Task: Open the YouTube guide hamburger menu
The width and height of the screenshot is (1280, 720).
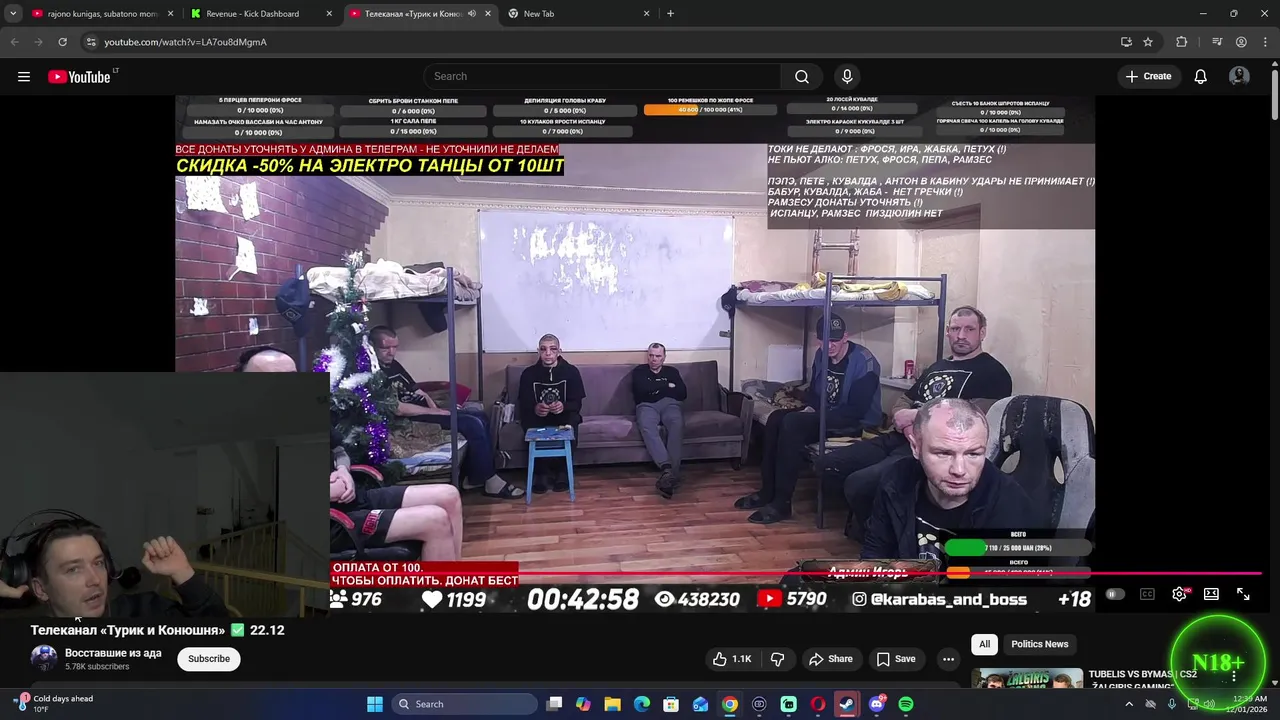Action: coord(24,77)
